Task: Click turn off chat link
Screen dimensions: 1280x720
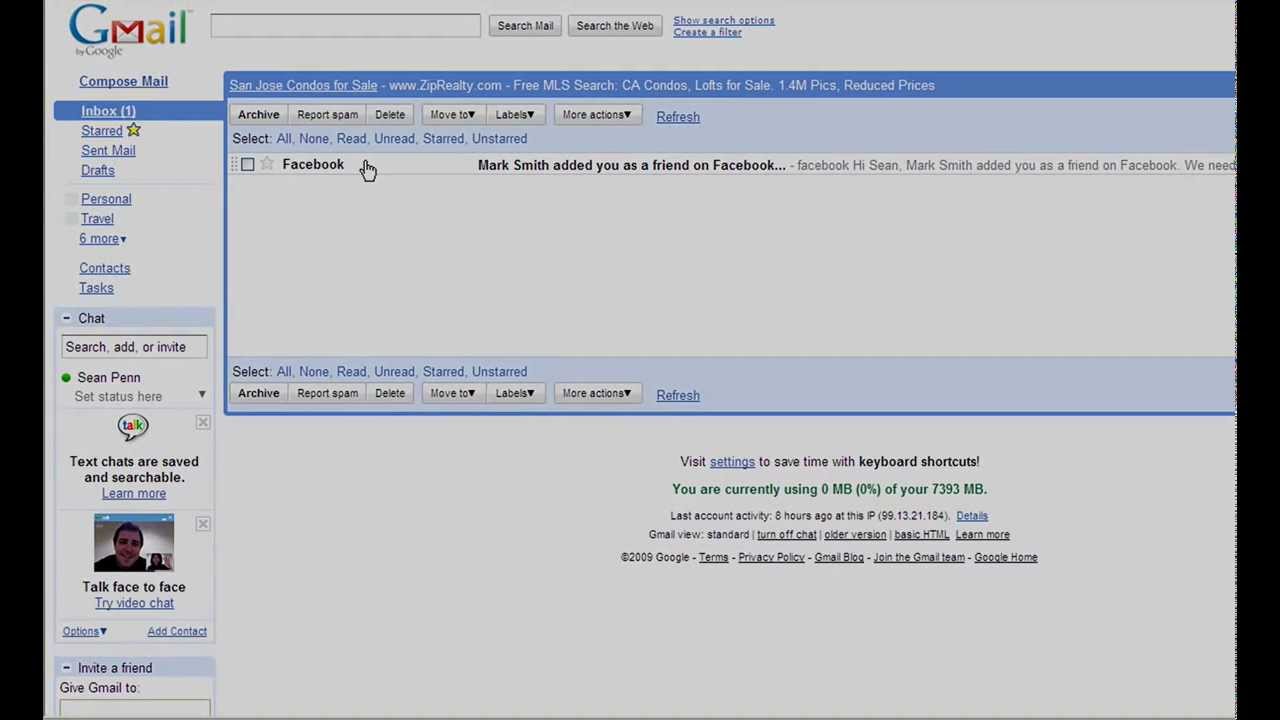Action: point(786,535)
